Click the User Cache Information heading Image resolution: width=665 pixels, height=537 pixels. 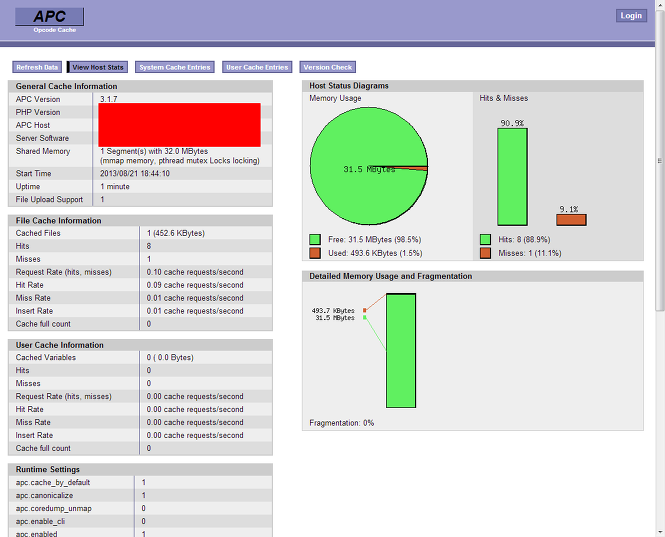[x=60, y=345]
